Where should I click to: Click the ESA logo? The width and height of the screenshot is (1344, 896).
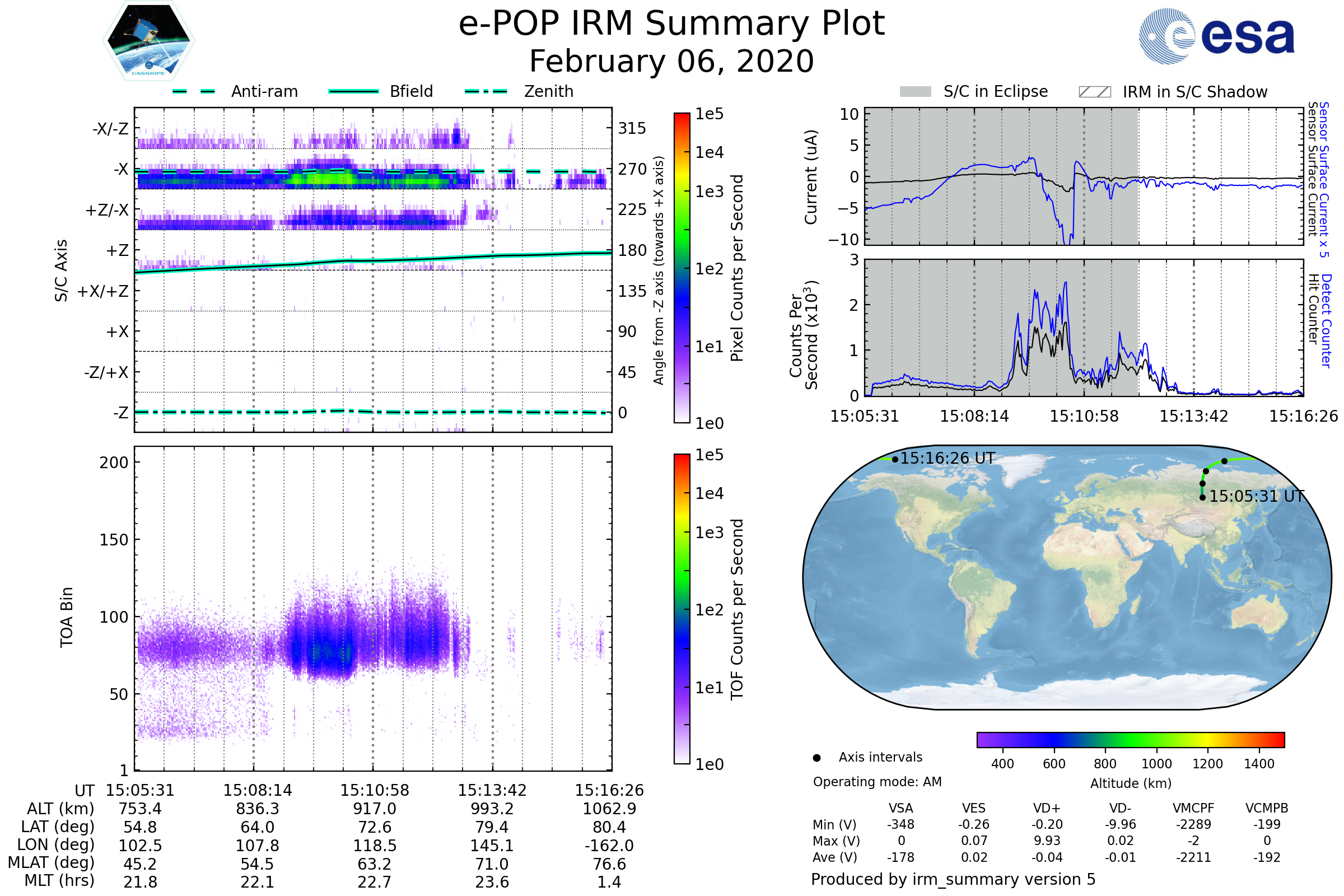pyautogui.click(x=1216, y=36)
